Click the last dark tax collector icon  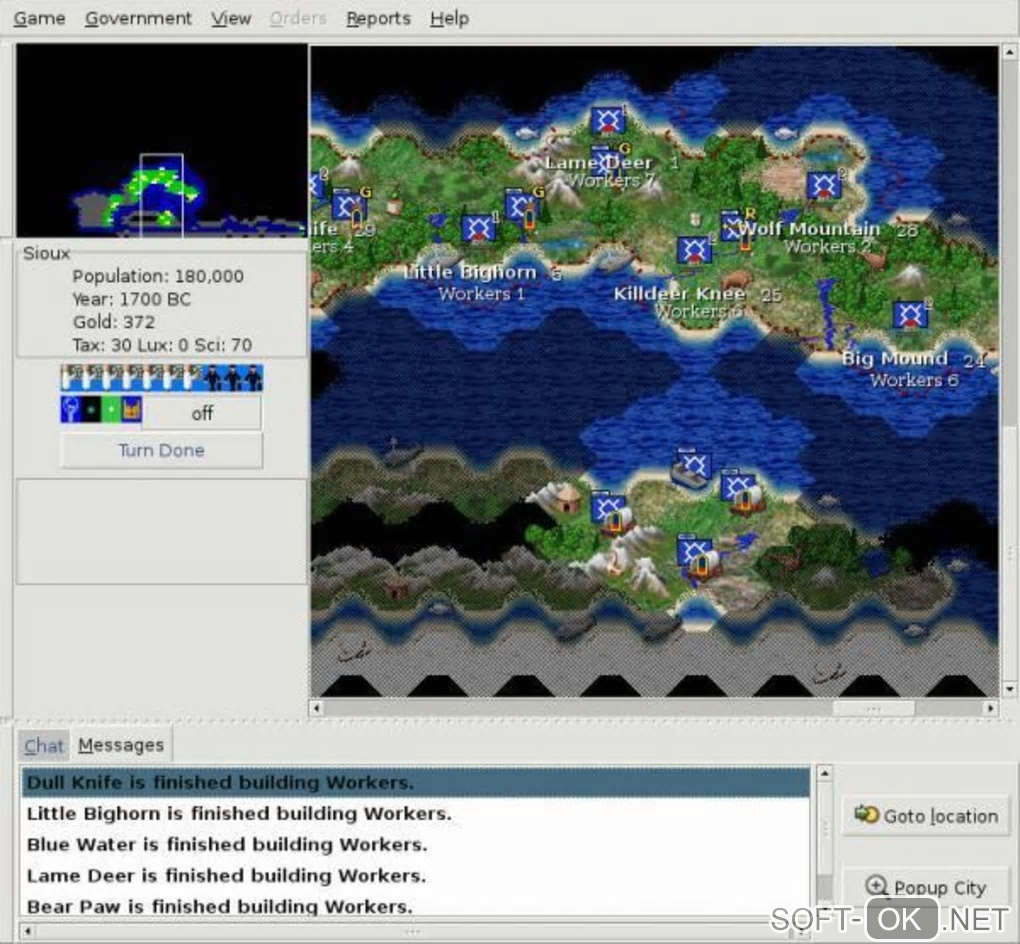pyautogui.click(x=254, y=378)
